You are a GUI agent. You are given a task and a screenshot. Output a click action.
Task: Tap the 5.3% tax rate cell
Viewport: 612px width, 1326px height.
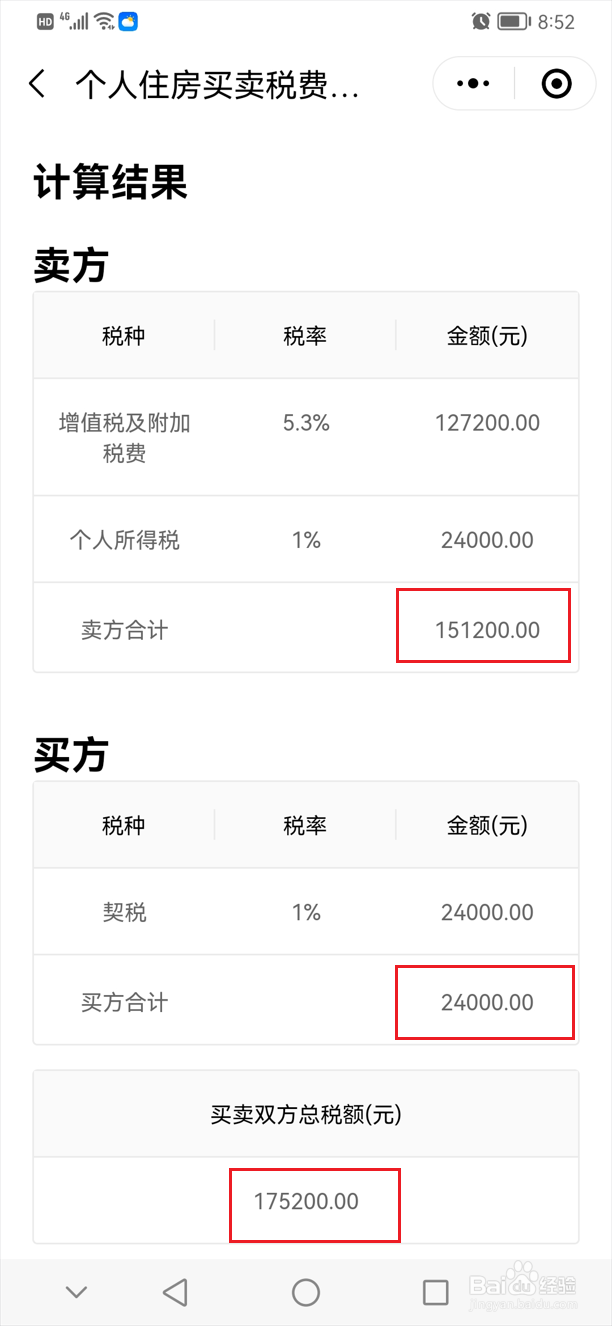point(306,423)
